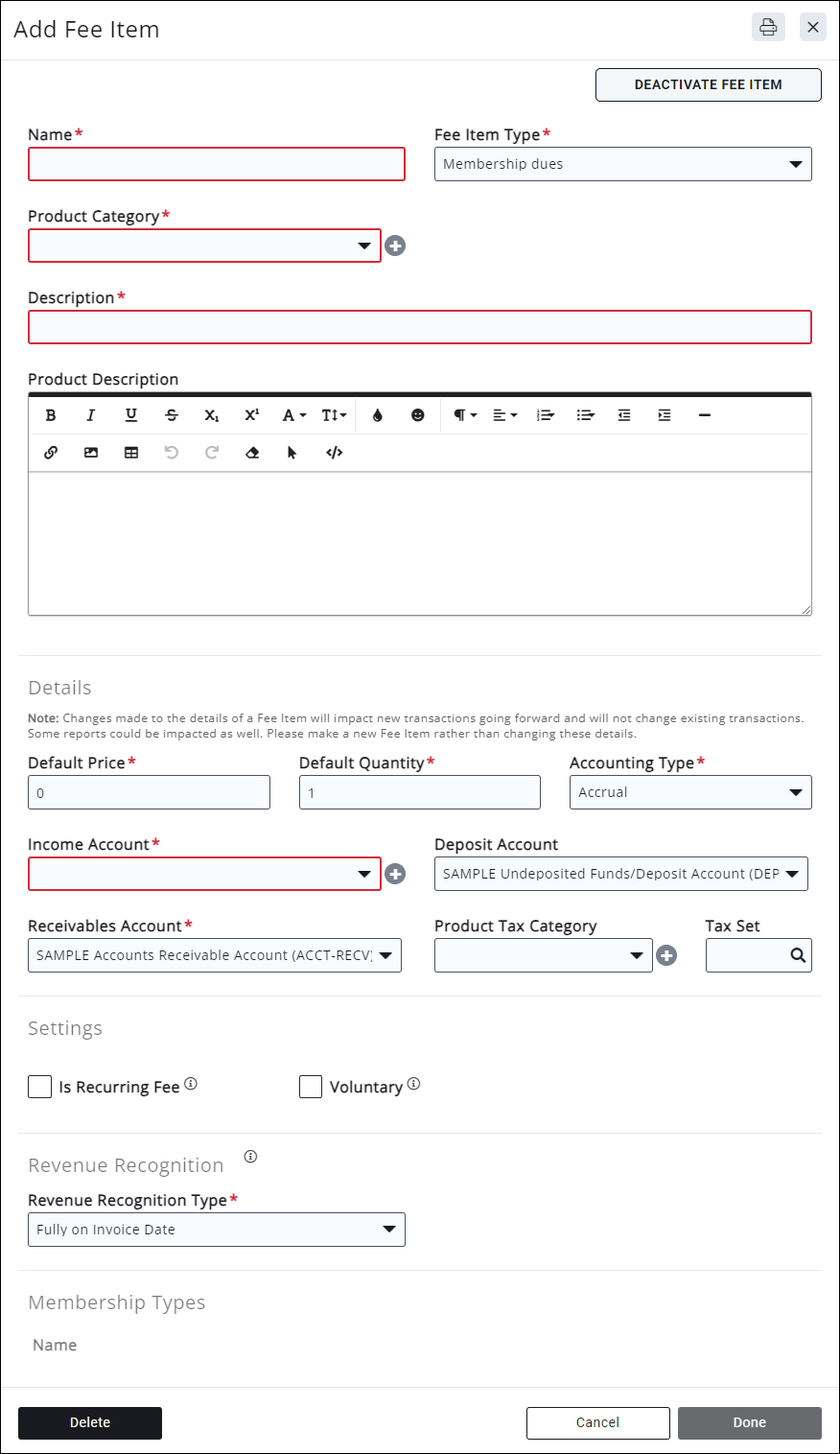
Task: Apply strikethrough formatting in the editor
Action: click(x=172, y=415)
